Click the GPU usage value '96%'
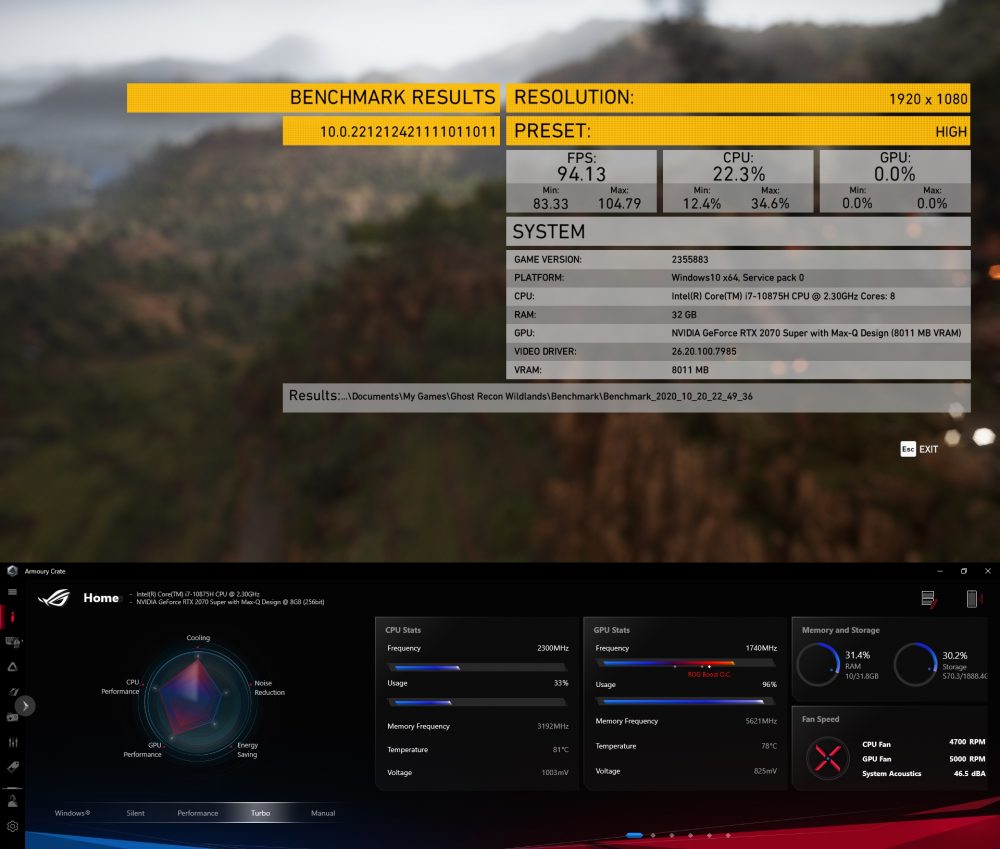 coord(769,684)
